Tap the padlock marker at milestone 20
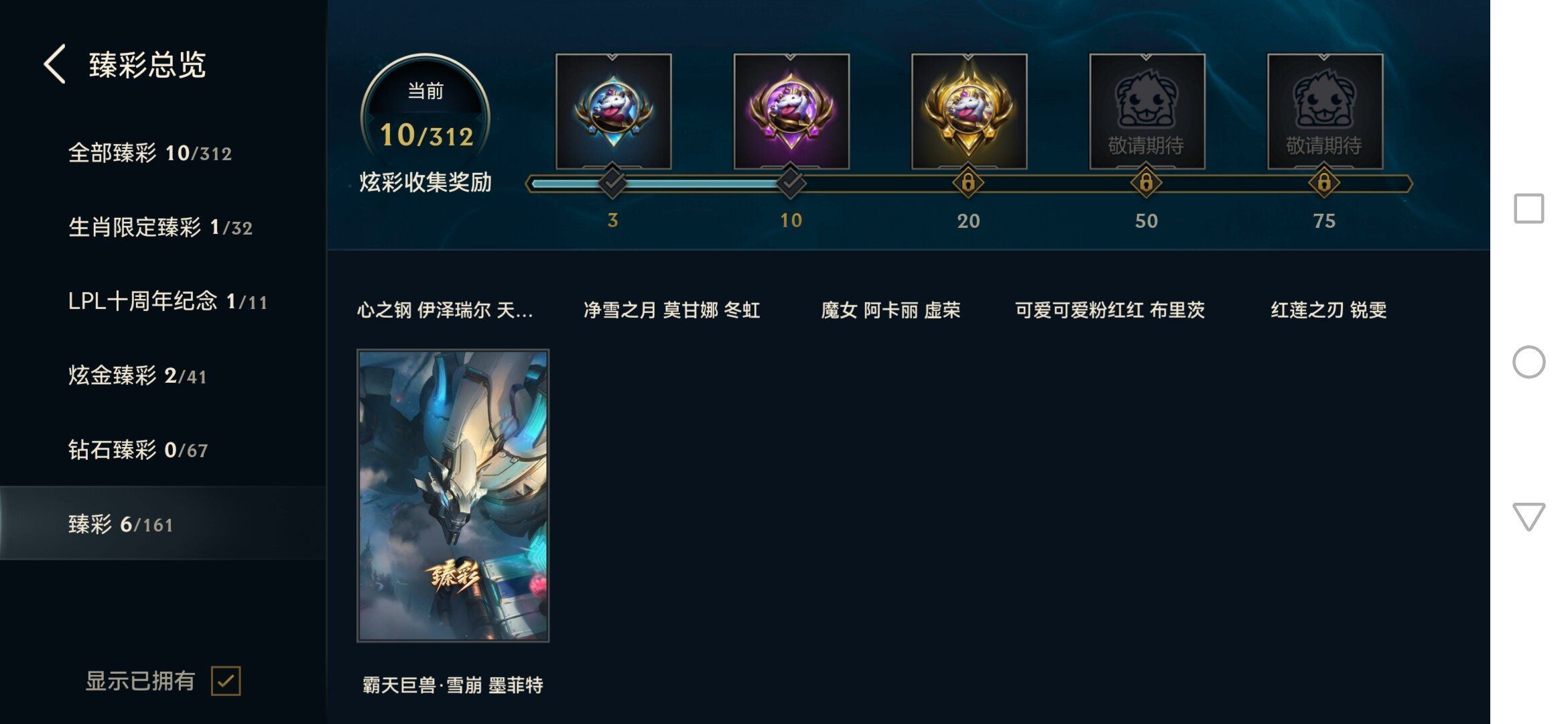Viewport: 1568px width, 724px height. (968, 182)
